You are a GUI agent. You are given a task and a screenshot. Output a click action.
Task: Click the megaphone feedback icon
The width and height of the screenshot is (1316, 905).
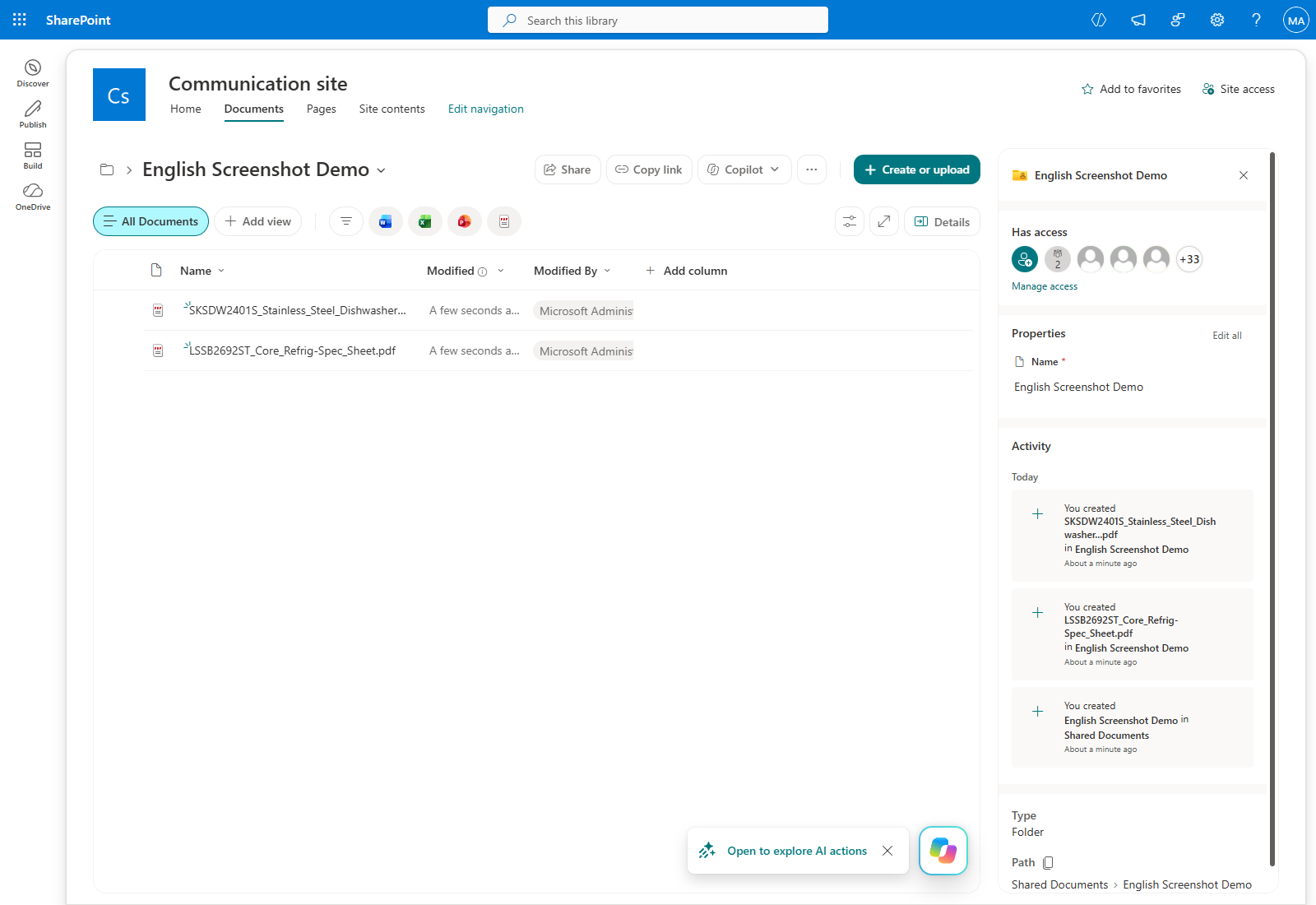pyautogui.click(x=1138, y=20)
